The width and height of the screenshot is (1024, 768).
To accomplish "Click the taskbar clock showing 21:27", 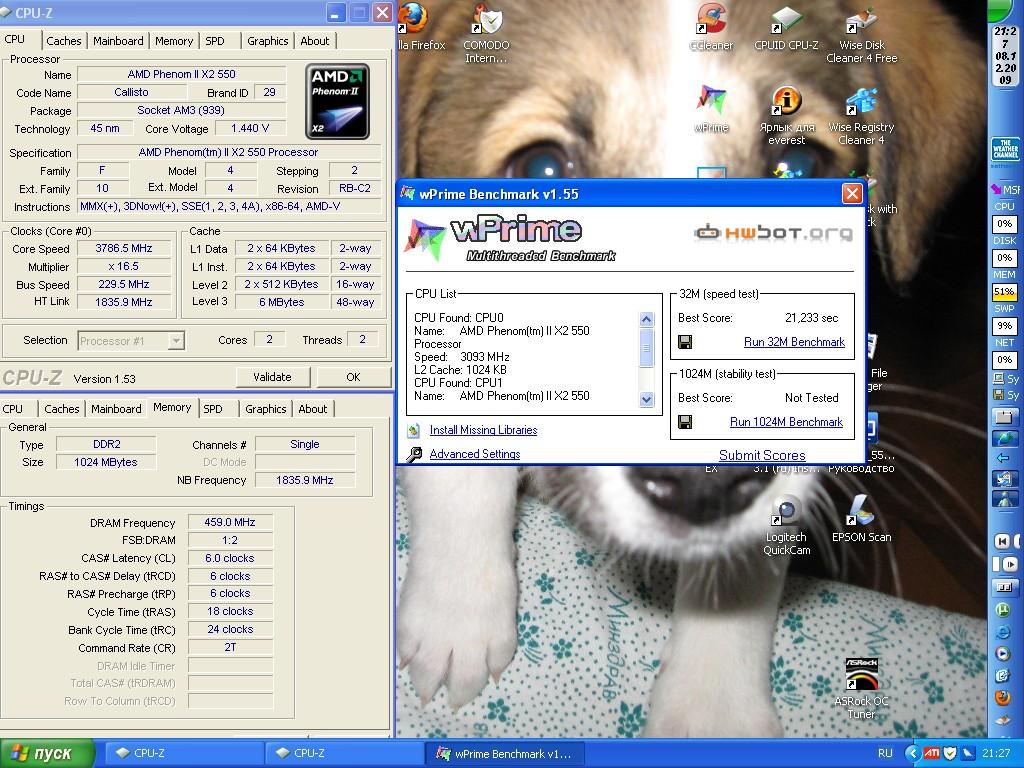I will coord(996,753).
